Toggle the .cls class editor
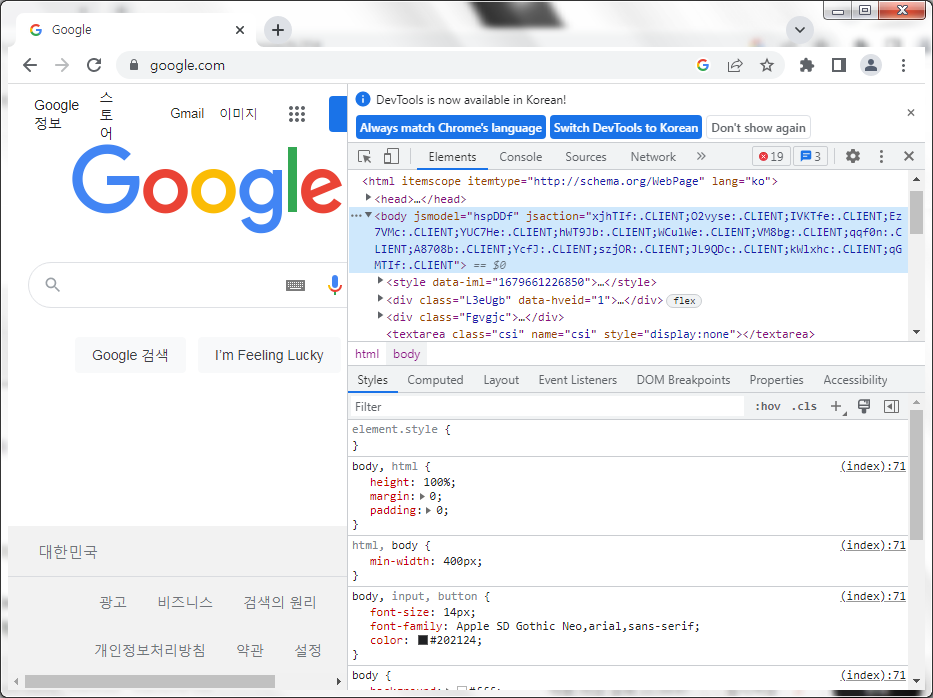 pyautogui.click(x=804, y=406)
